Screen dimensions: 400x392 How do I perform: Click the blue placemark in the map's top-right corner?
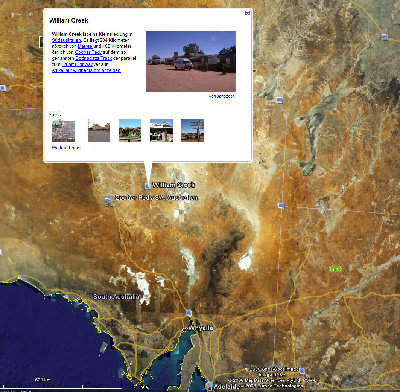(384, 37)
